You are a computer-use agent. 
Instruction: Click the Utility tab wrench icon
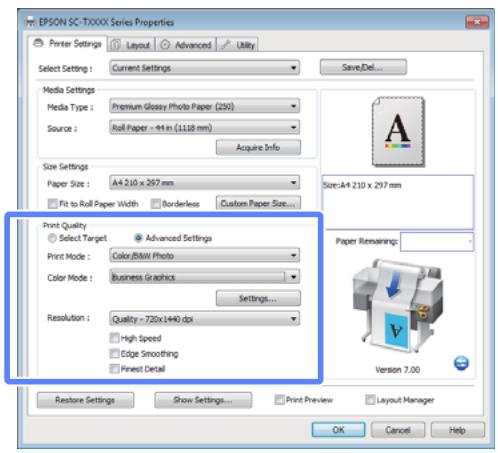(x=226, y=45)
